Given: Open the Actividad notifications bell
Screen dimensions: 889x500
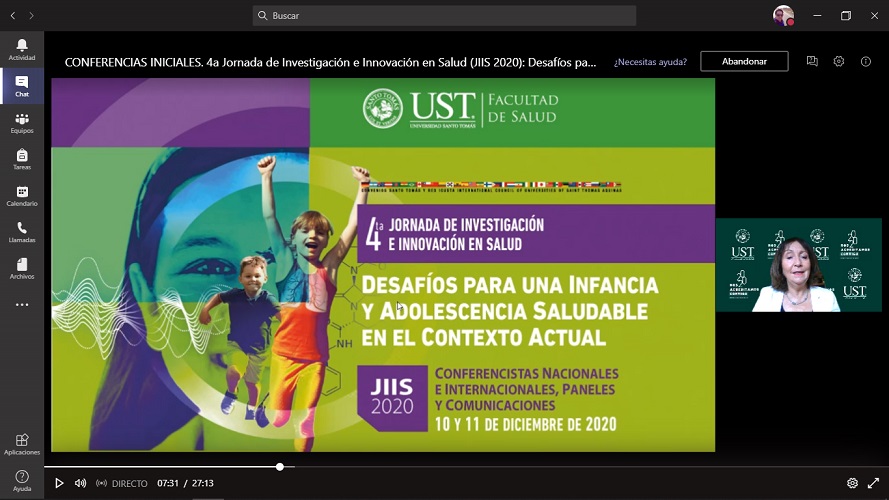Looking at the screenshot, I should click(x=22, y=49).
